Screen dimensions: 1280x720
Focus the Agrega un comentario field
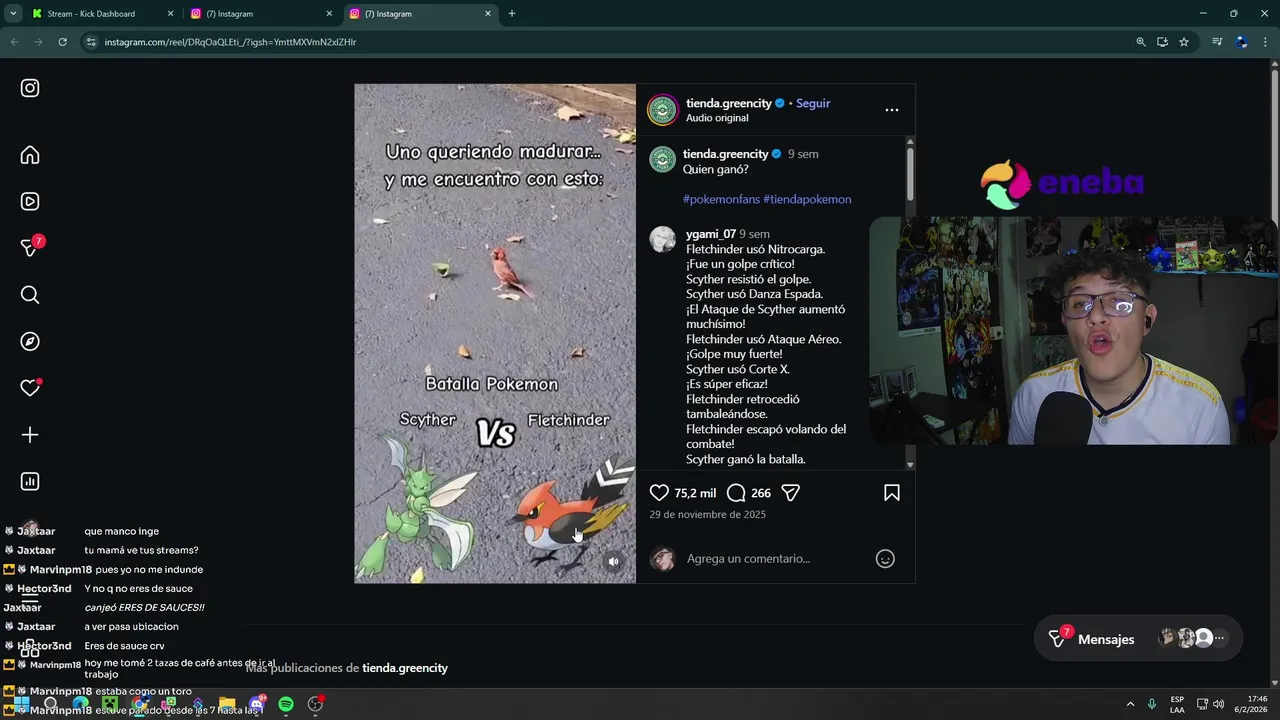[x=775, y=559]
